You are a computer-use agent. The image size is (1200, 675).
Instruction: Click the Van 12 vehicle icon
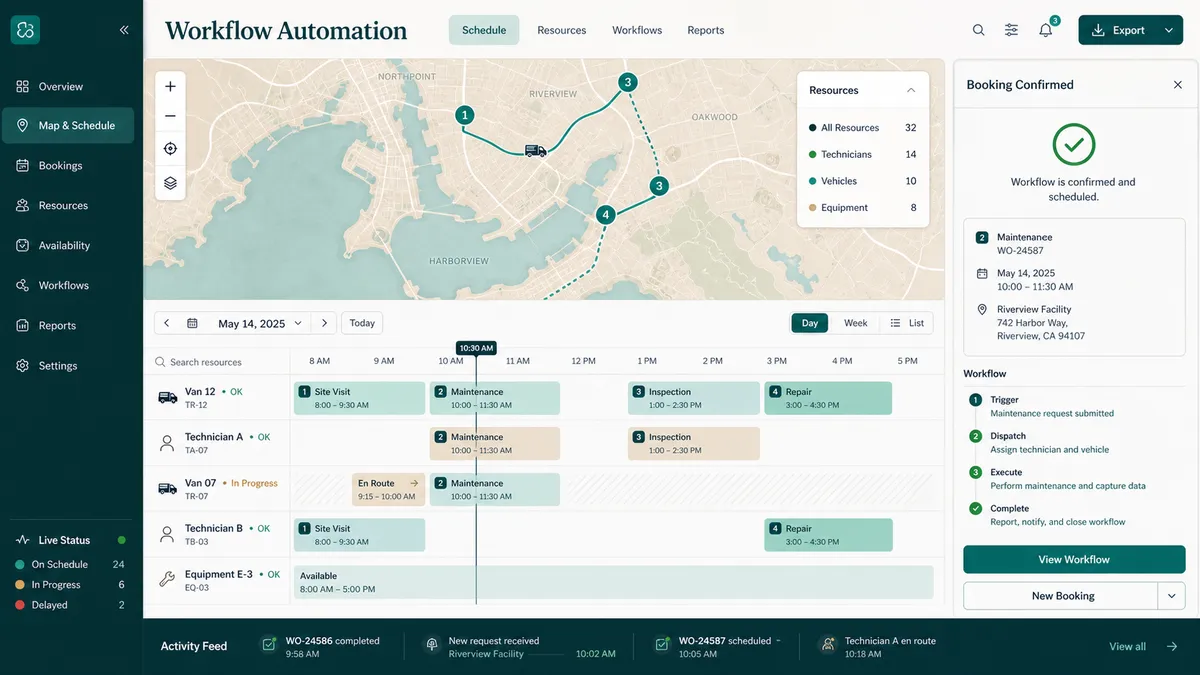(167, 397)
